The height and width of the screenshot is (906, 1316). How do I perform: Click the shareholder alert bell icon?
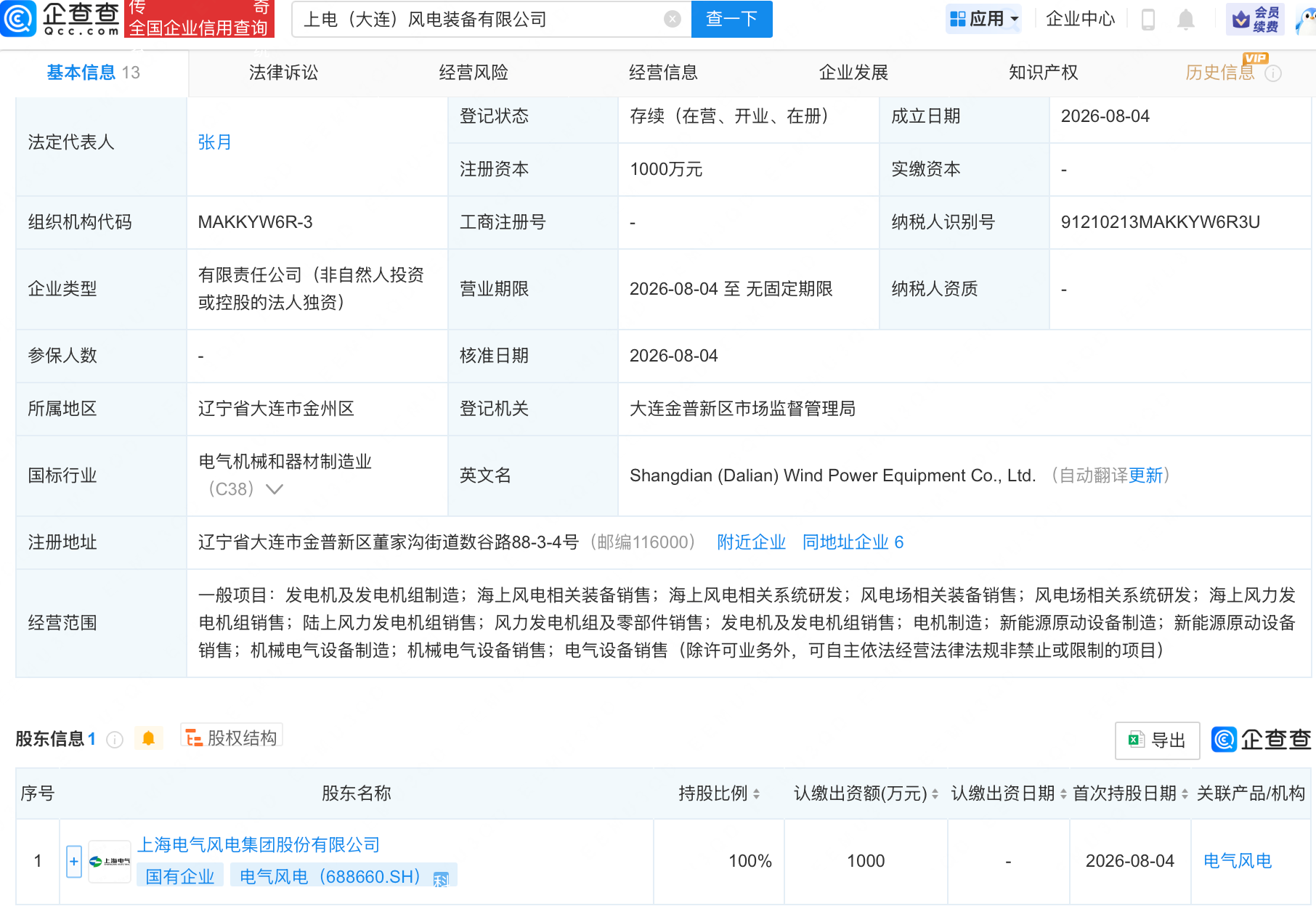[149, 738]
